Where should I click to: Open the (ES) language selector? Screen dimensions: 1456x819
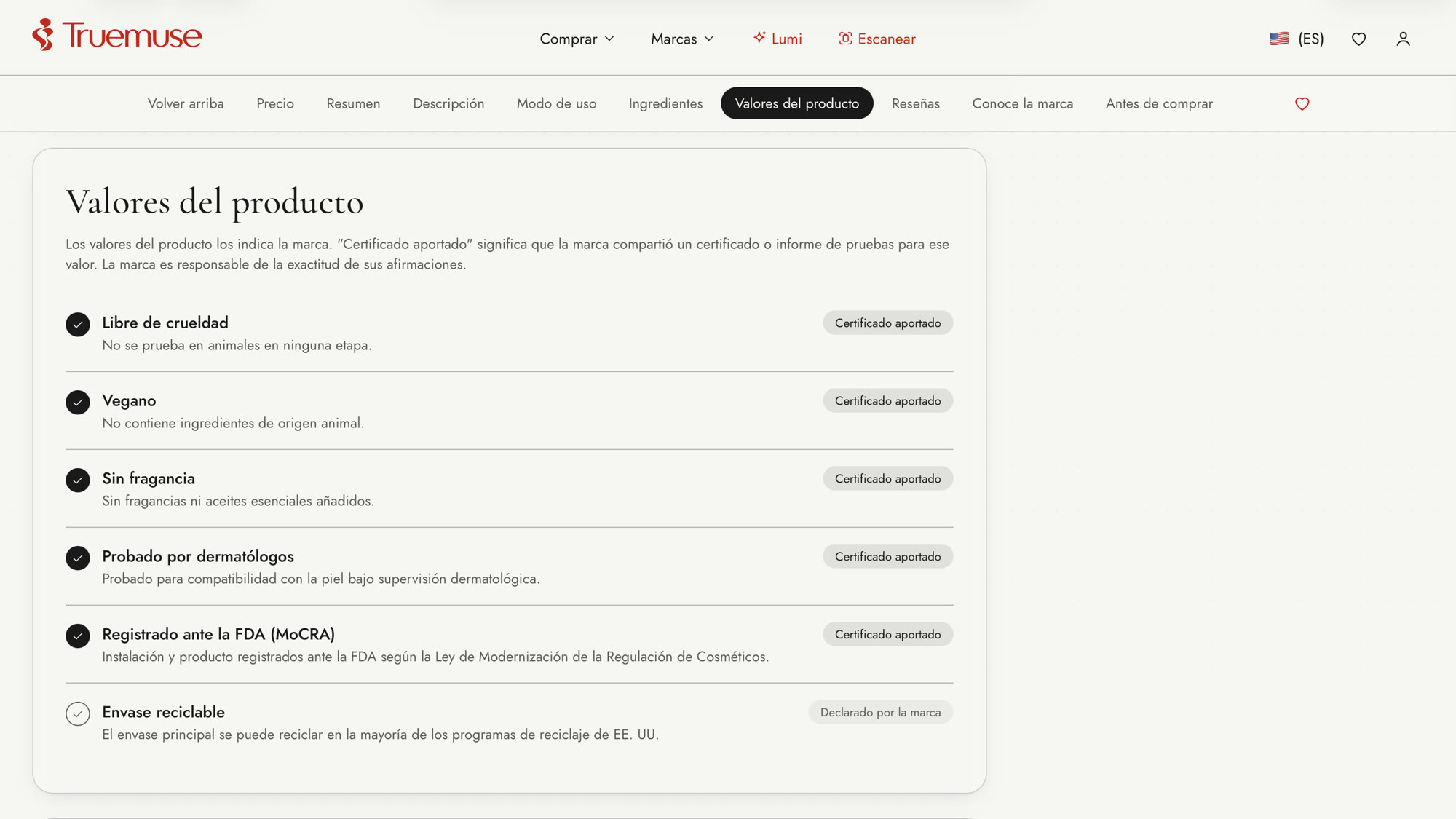point(1297,39)
